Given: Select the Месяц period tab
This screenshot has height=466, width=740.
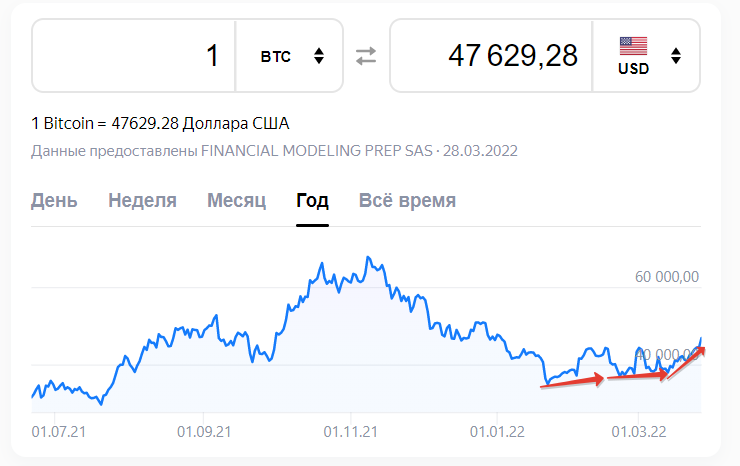Looking at the screenshot, I should coord(236,201).
